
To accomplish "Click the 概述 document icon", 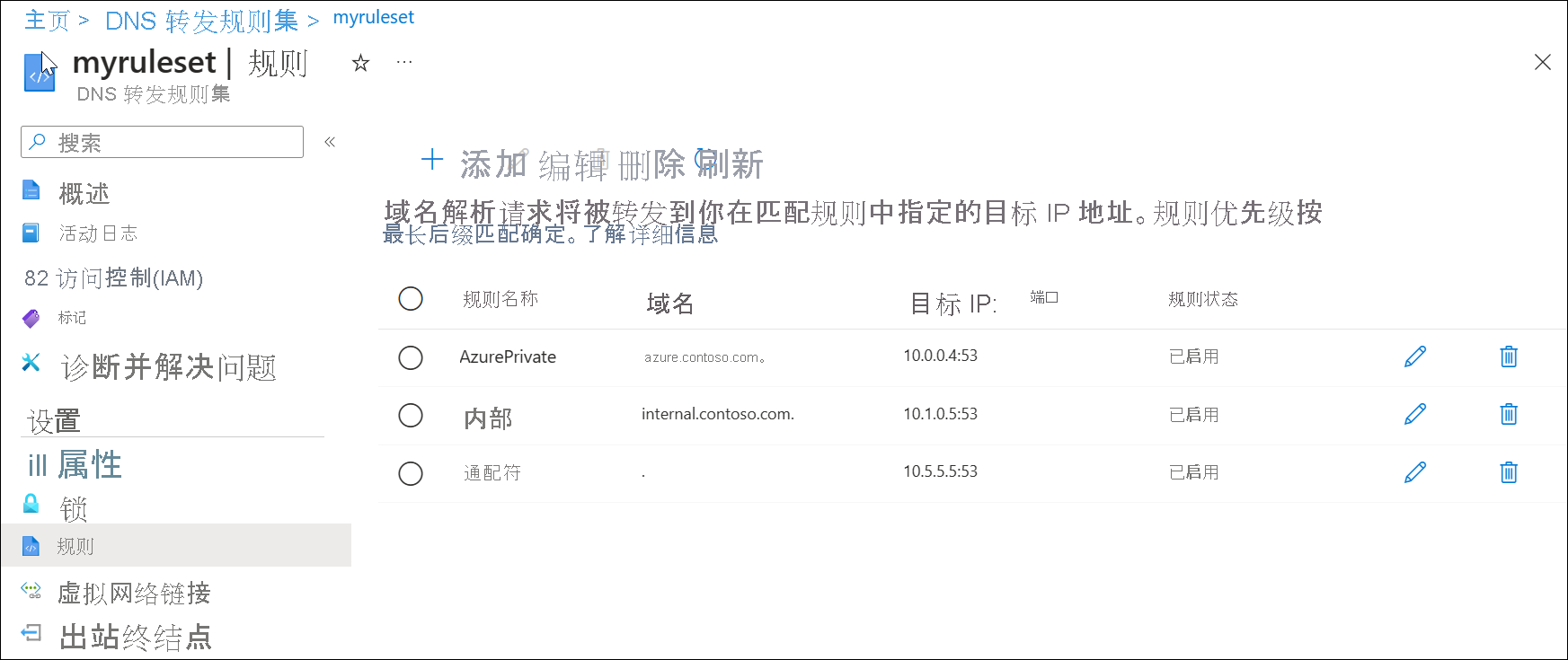I will (31, 190).
